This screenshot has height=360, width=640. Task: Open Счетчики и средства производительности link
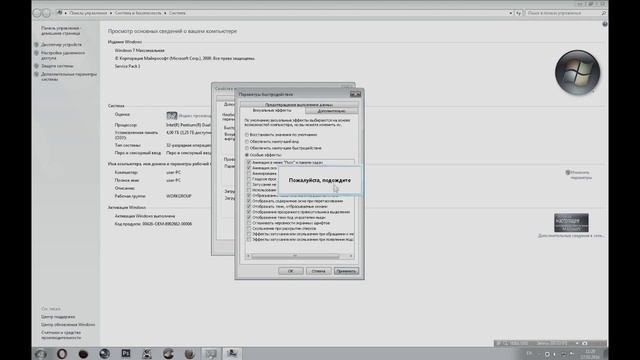tap(61, 335)
